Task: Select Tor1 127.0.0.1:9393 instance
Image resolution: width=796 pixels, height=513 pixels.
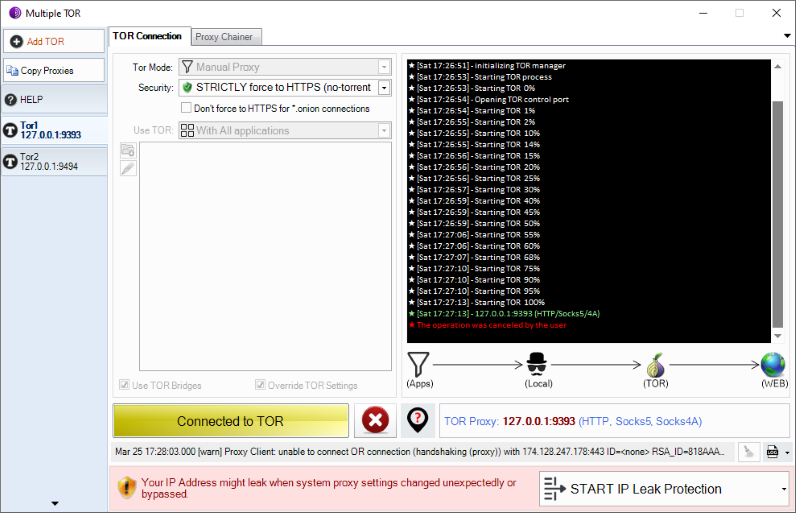Action: tap(54, 130)
